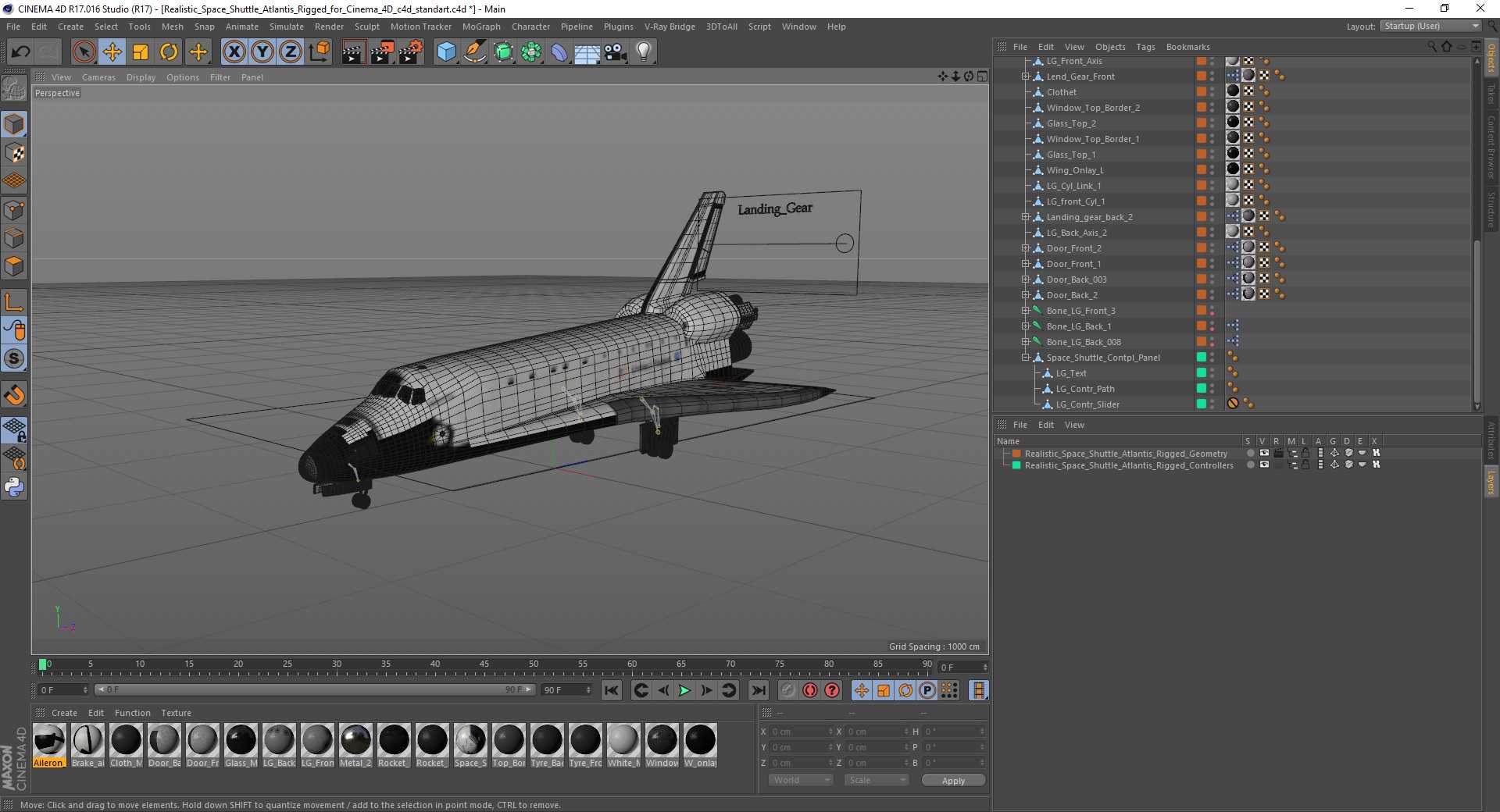Click the X position input field
Screen dimensions: 1500x812
[801, 732]
